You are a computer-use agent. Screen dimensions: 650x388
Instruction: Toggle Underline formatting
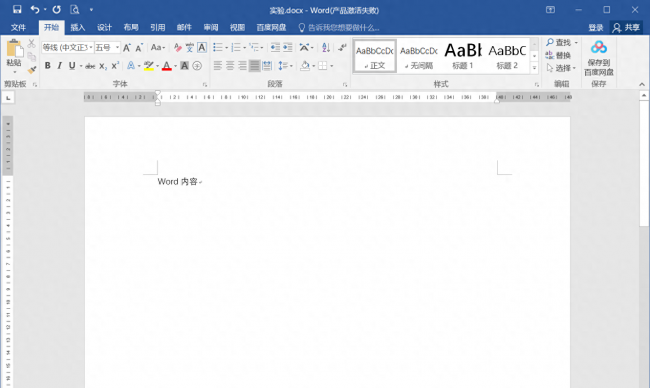(x=72, y=65)
